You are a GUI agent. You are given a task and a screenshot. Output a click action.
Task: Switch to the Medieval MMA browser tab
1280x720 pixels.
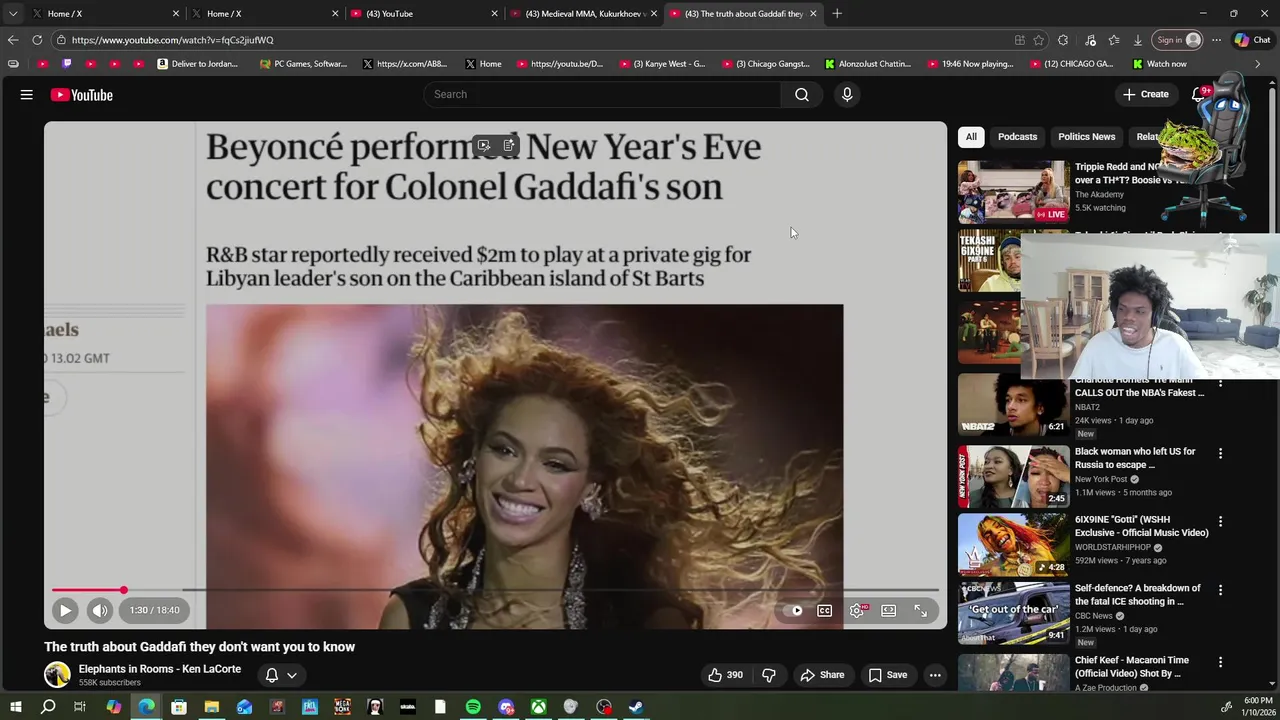583,13
